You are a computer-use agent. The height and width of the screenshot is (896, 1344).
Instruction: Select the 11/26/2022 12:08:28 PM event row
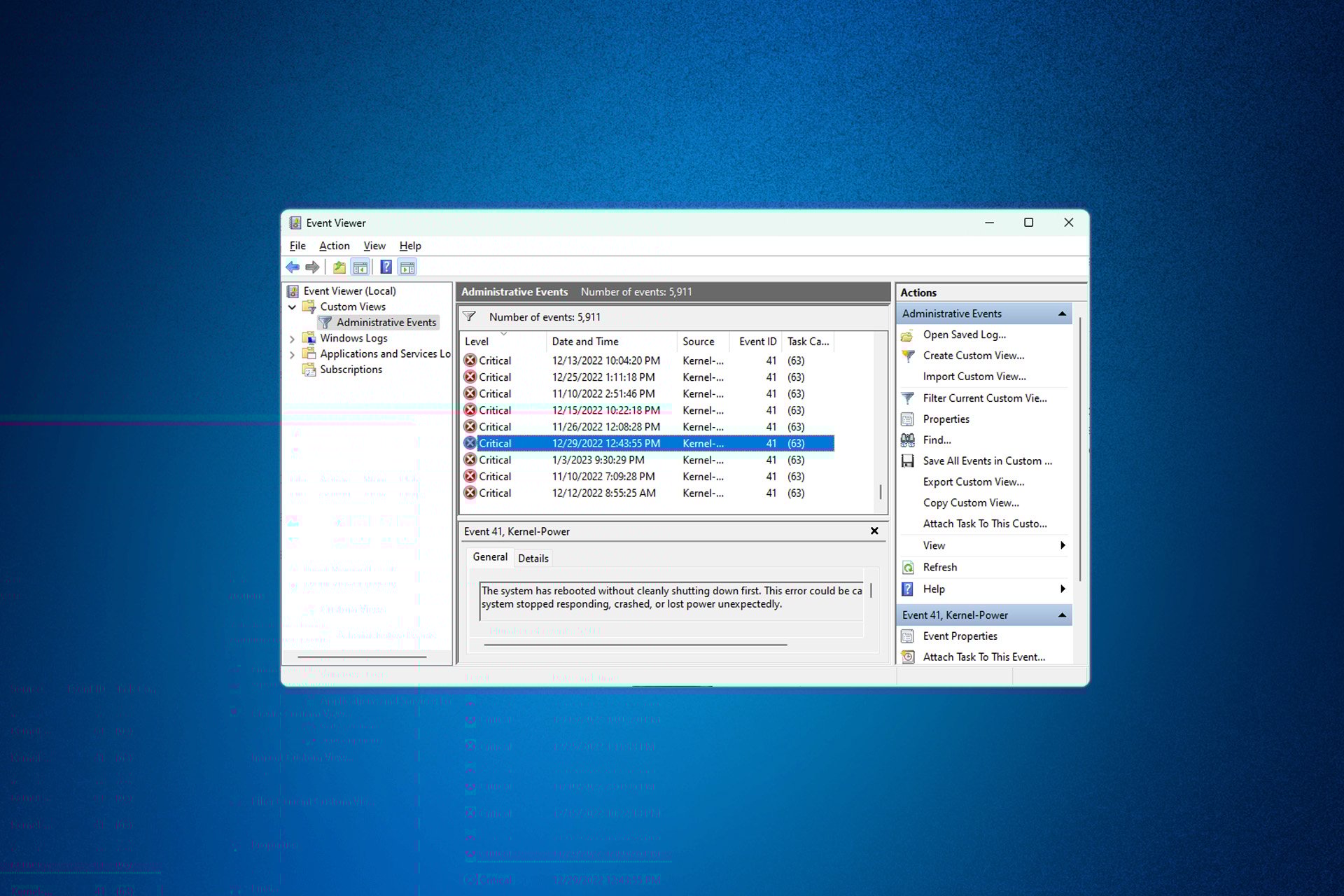(x=648, y=427)
